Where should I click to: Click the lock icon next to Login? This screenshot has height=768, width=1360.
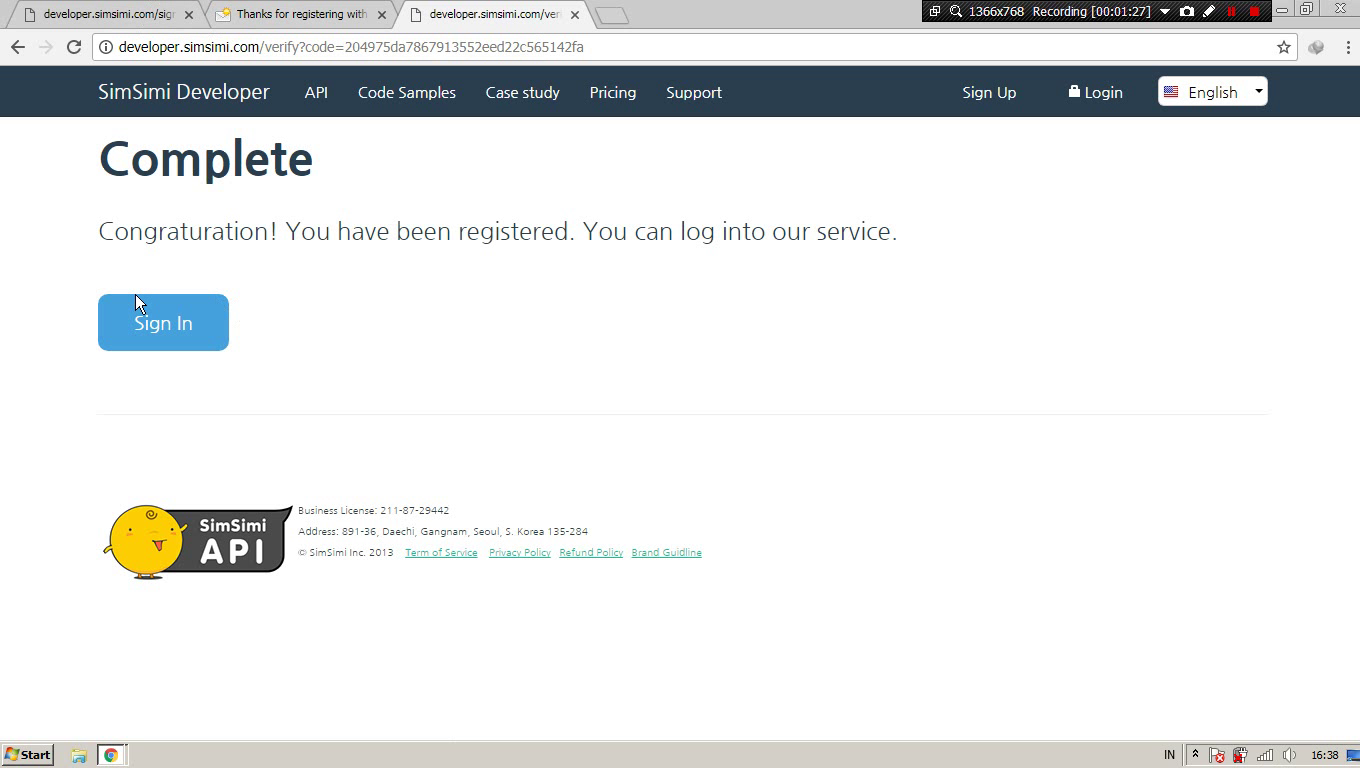(x=1074, y=91)
